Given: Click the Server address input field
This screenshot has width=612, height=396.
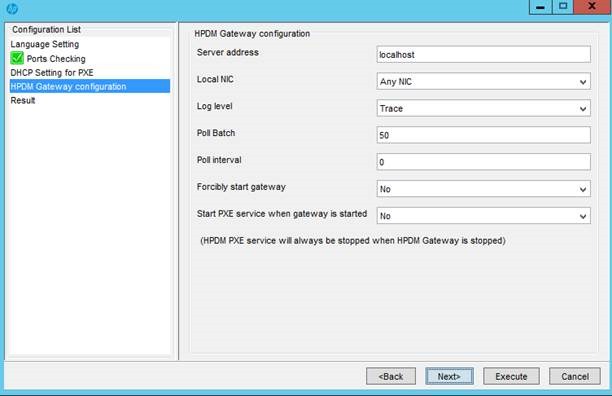Looking at the screenshot, I should click(483, 55).
